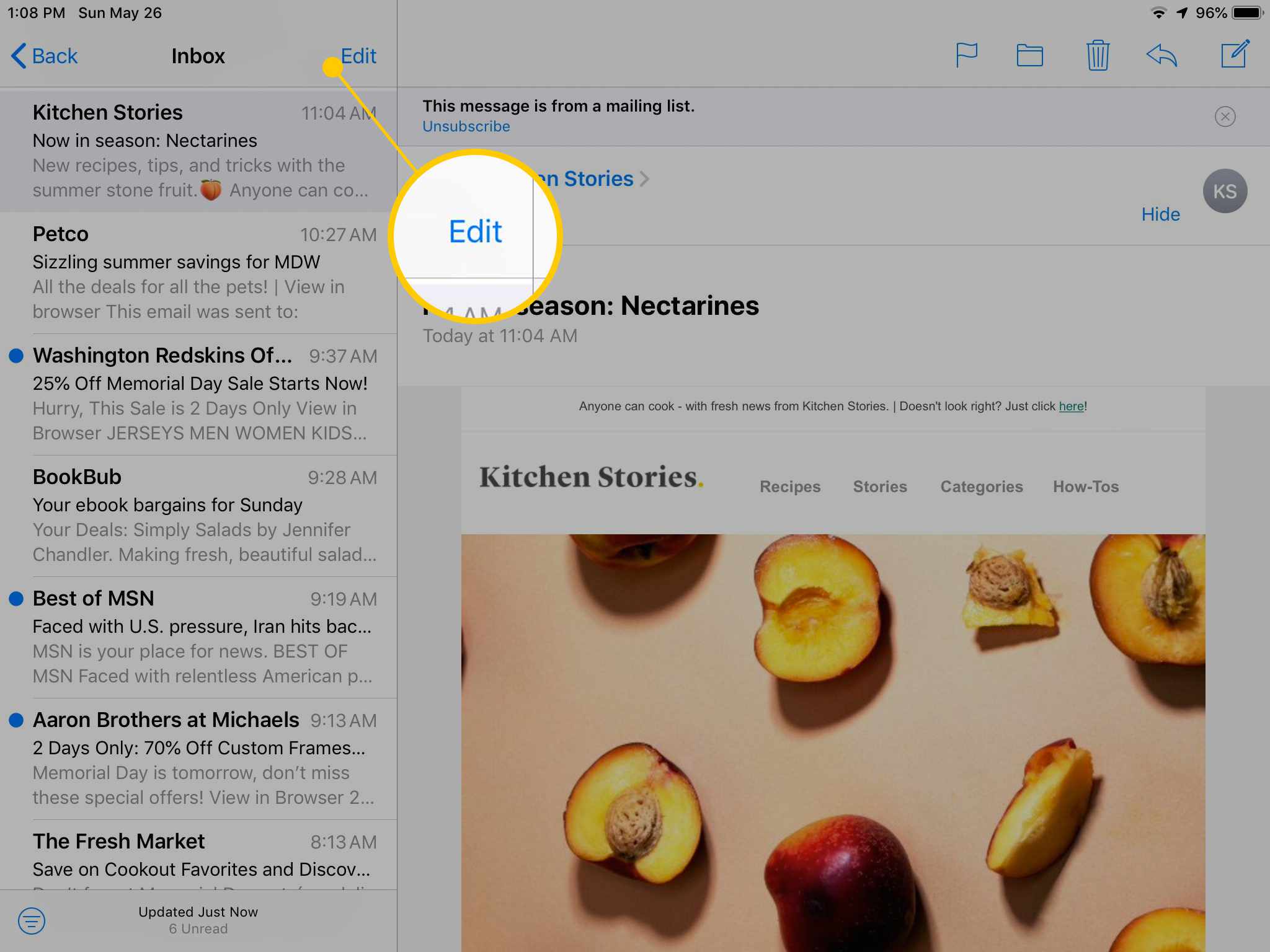Open The Fresh Market email
Screen dimensions: 1270x952
198,855
